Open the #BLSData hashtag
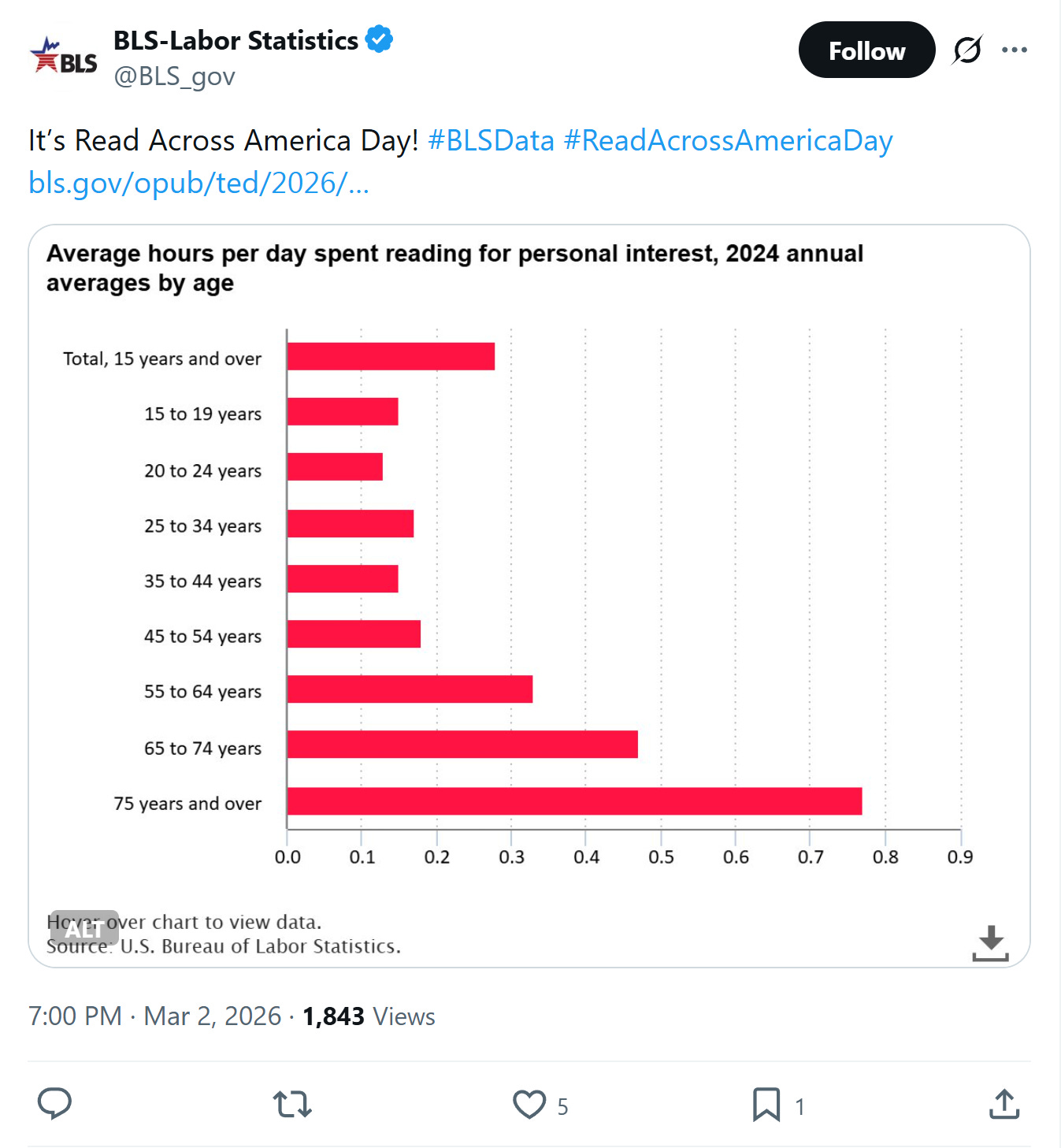The width and height of the screenshot is (1061, 1148). coord(491,141)
